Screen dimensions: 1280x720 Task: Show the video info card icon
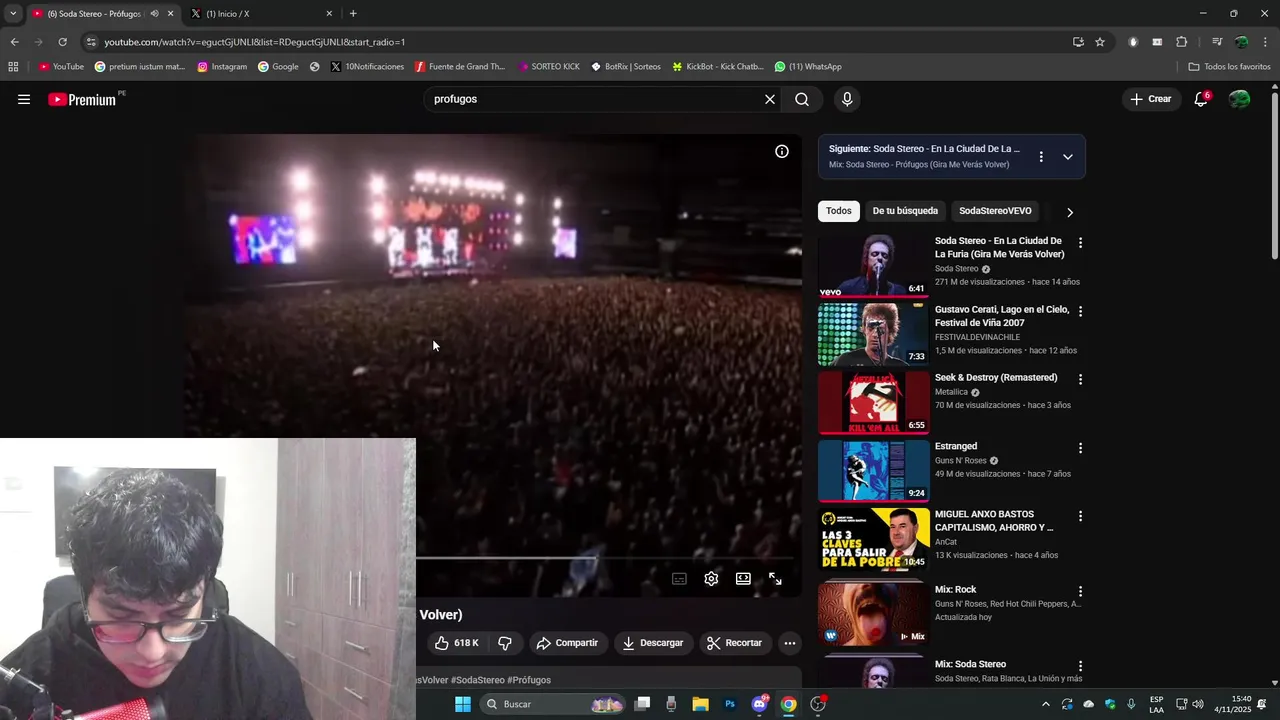[782, 151]
